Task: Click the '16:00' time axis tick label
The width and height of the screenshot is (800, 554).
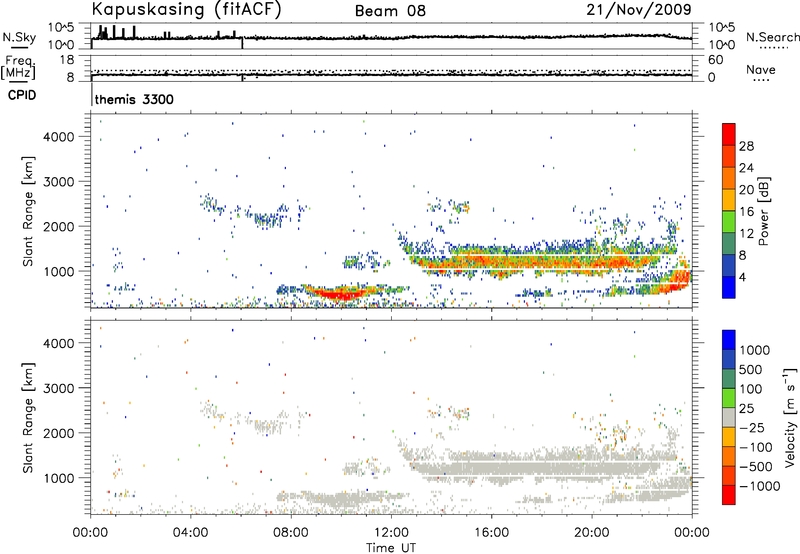Action: click(491, 533)
